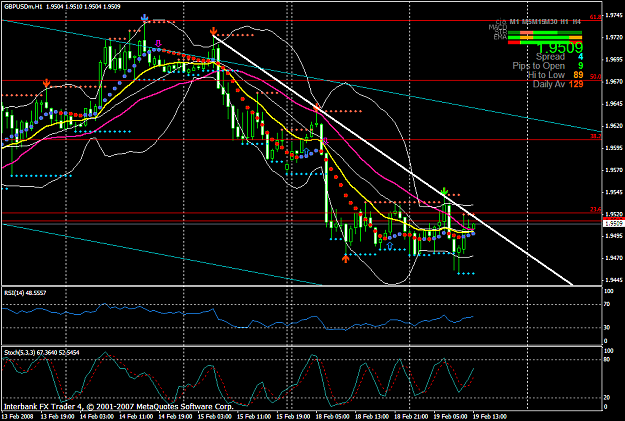625x421 pixels.
Task: Click the hollow magenta arrow beside the 38.2 line candle
Action: [326, 141]
